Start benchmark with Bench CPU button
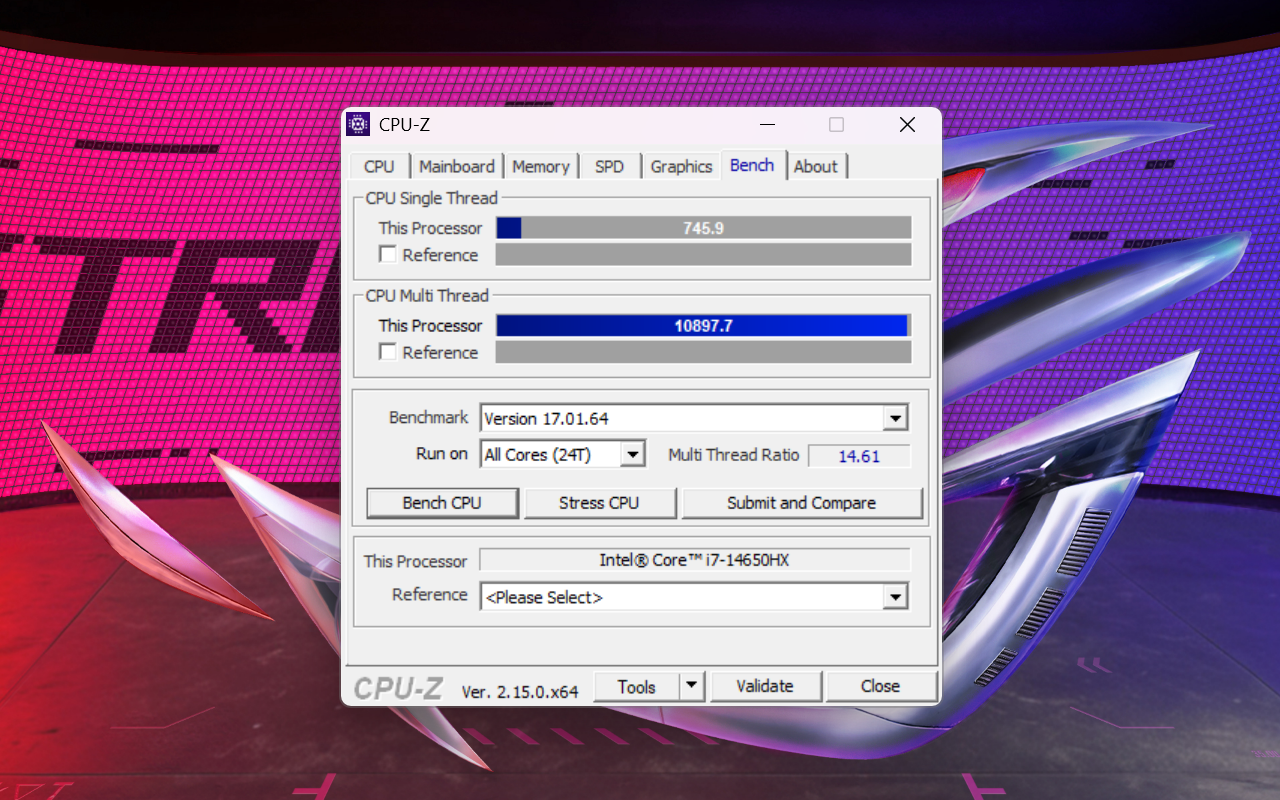Viewport: 1280px width, 800px height. (x=442, y=503)
